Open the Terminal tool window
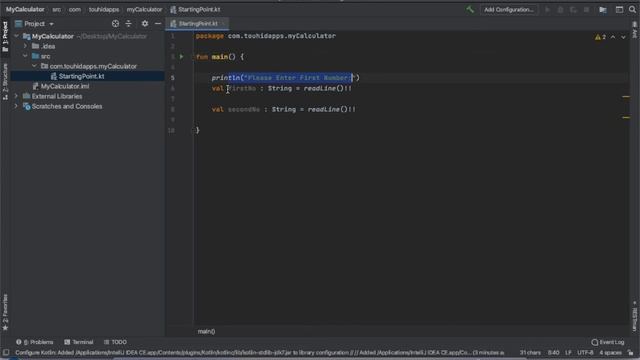 click(x=79, y=342)
